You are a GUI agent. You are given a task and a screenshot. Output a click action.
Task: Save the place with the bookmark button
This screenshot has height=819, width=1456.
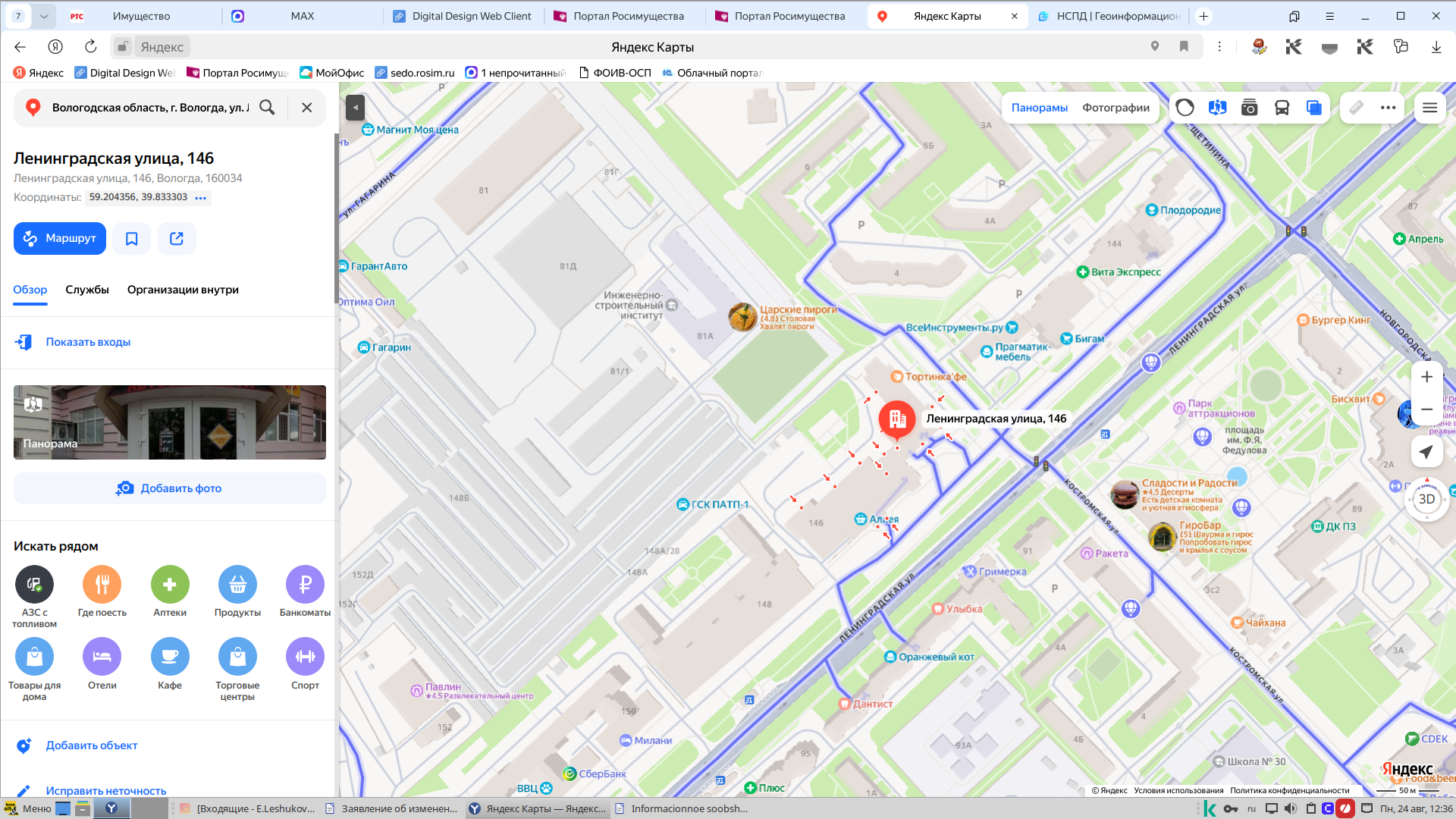[132, 238]
